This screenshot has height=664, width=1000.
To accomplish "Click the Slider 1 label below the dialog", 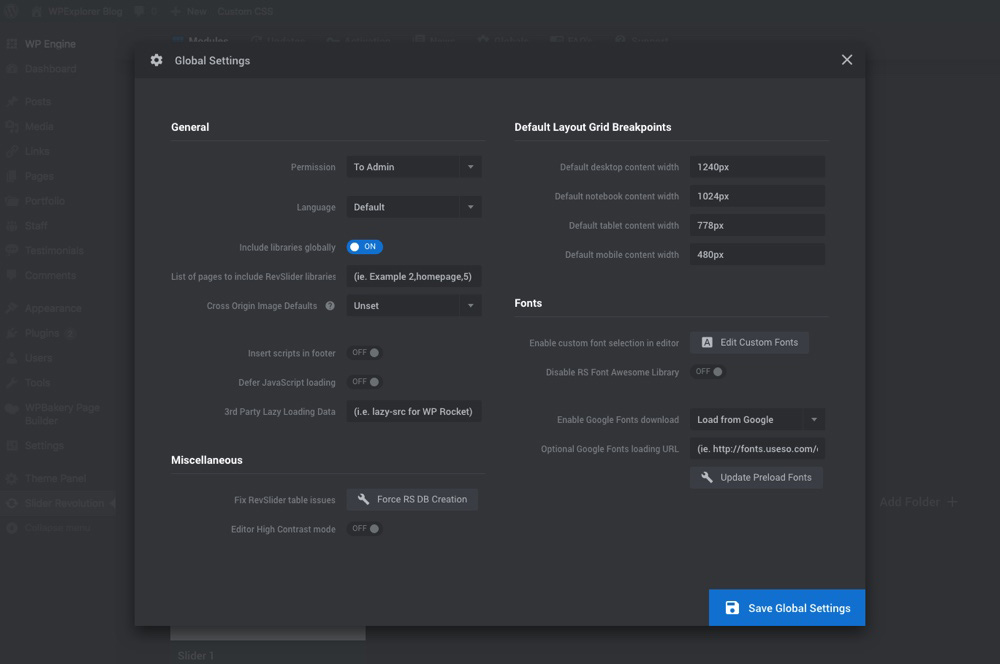I will (x=195, y=656).
